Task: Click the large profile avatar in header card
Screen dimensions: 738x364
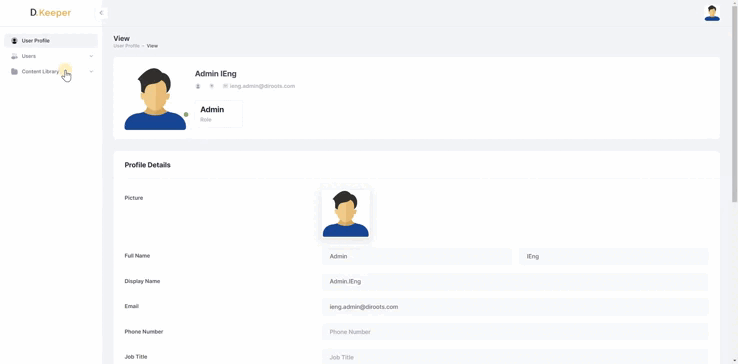Action: tap(155, 99)
